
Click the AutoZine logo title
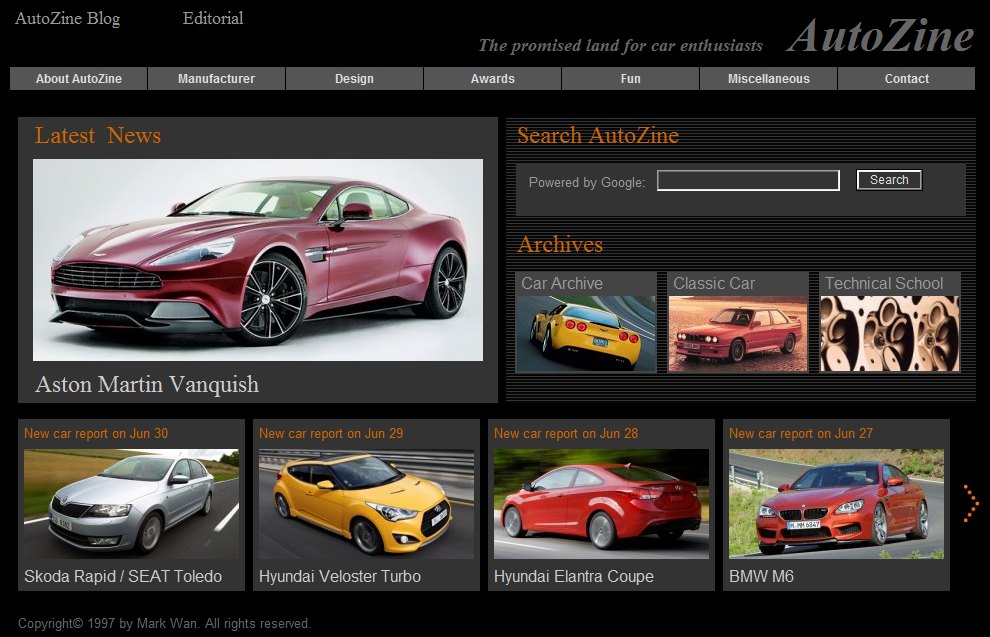pyautogui.click(x=880, y=35)
